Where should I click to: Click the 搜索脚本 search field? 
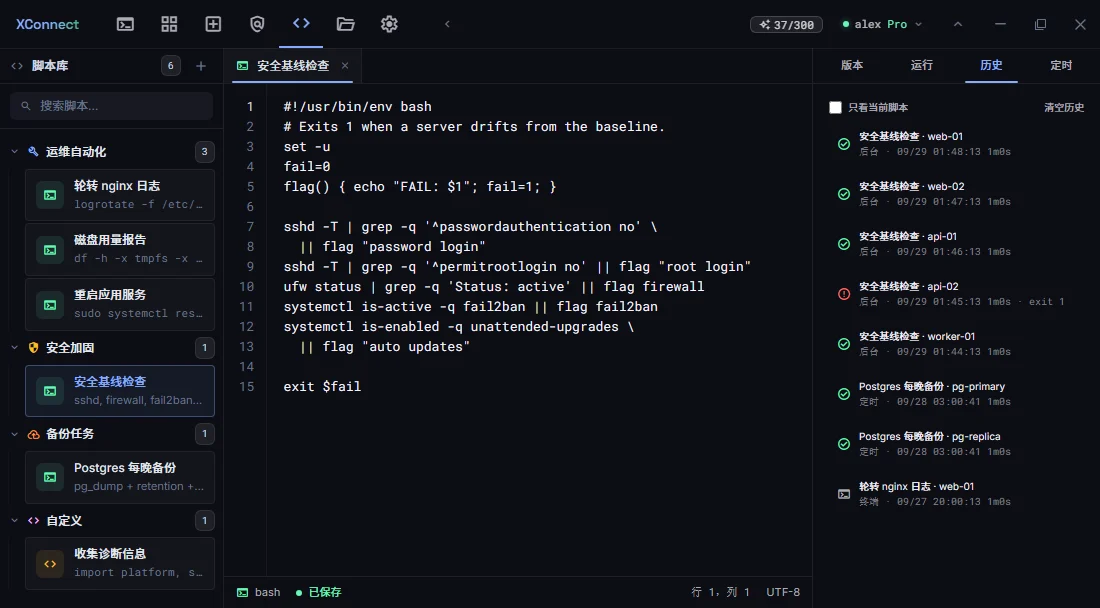[x=112, y=106]
